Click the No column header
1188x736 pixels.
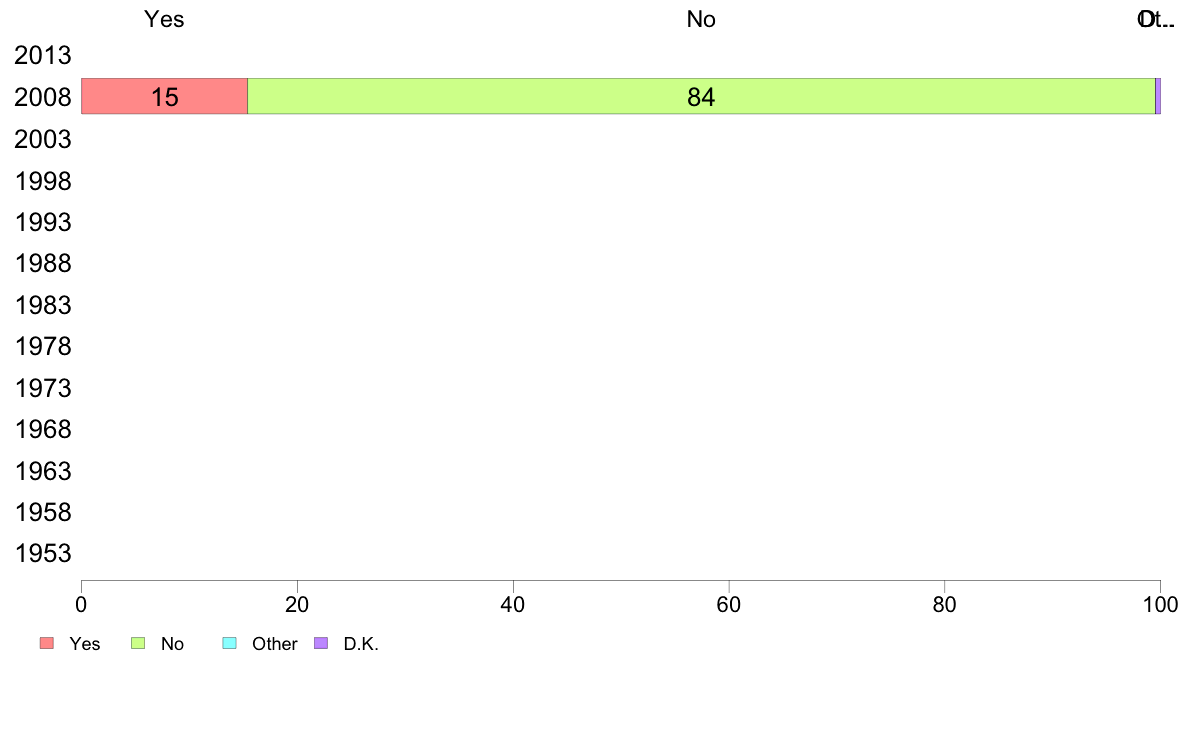pos(702,19)
